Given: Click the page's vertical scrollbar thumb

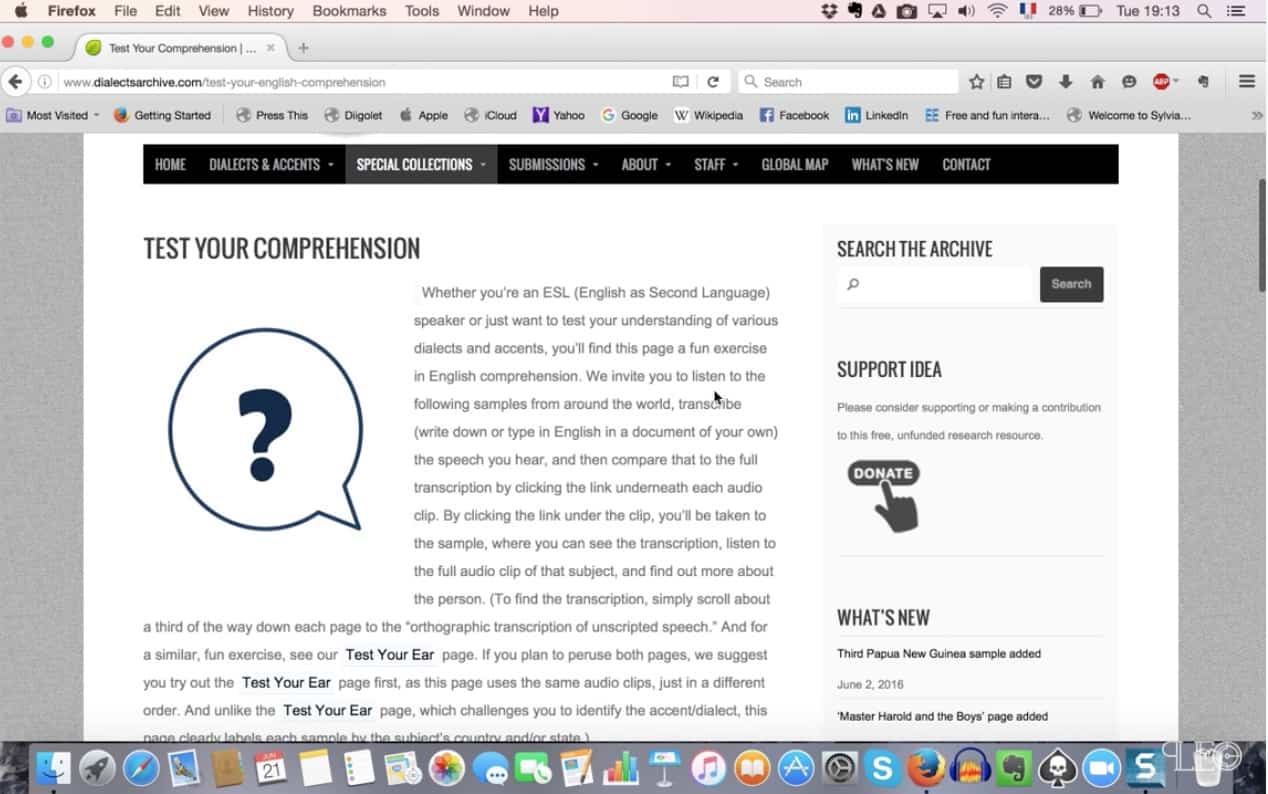Looking at the screenshot, I should pyautogui.click(x=1261, y=235).
